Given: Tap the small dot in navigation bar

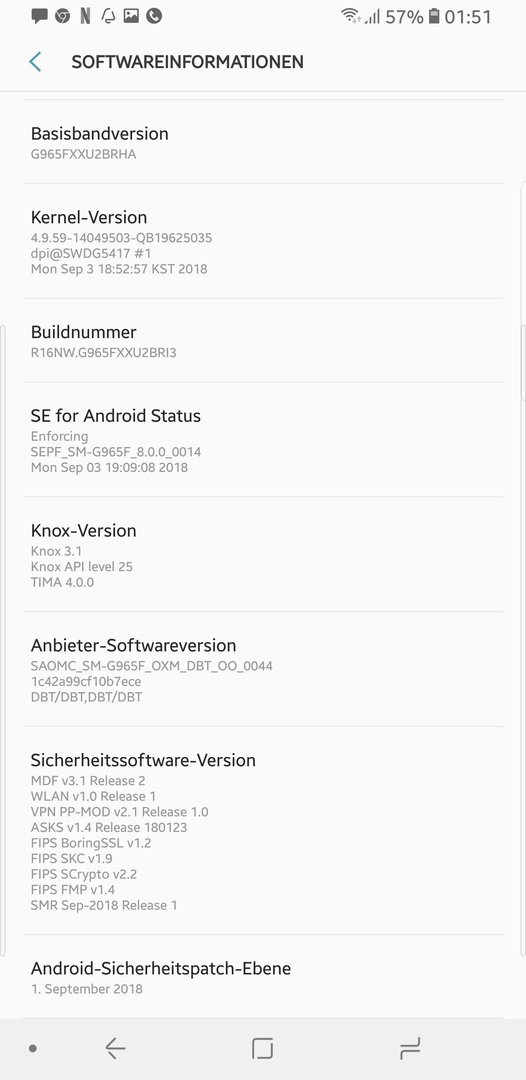Looking at the screenshot, I should pyautogui.click(x=33, y=1048).
